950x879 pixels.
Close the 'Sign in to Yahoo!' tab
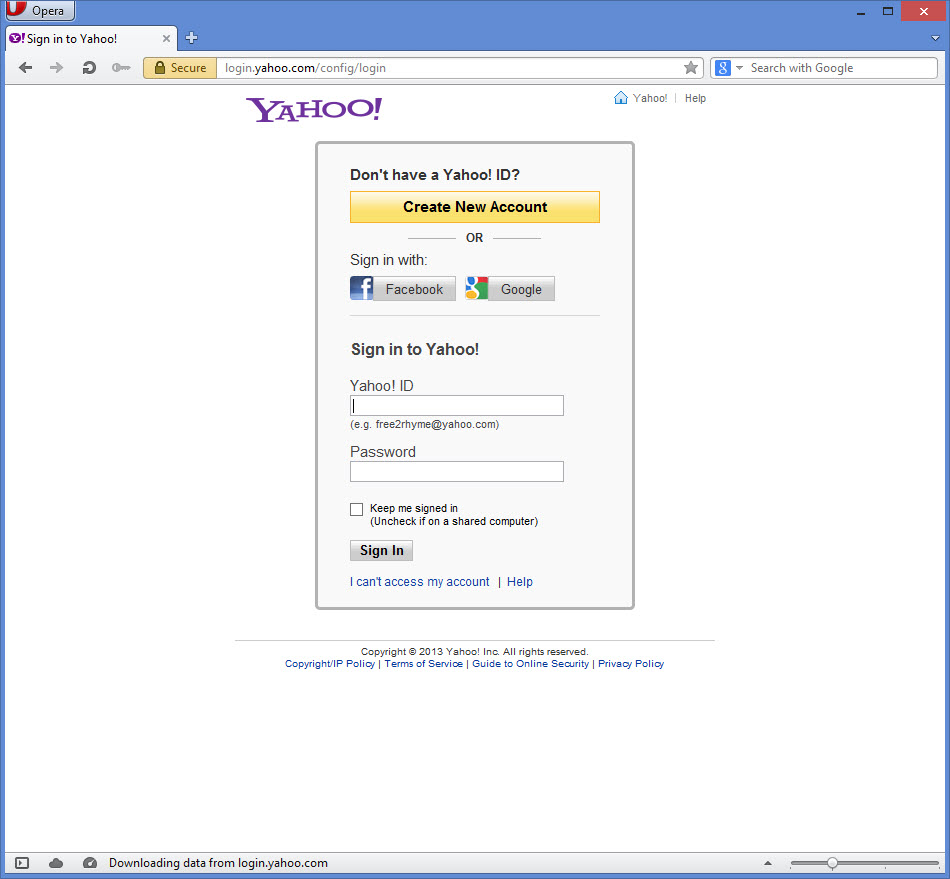(166, 39)
